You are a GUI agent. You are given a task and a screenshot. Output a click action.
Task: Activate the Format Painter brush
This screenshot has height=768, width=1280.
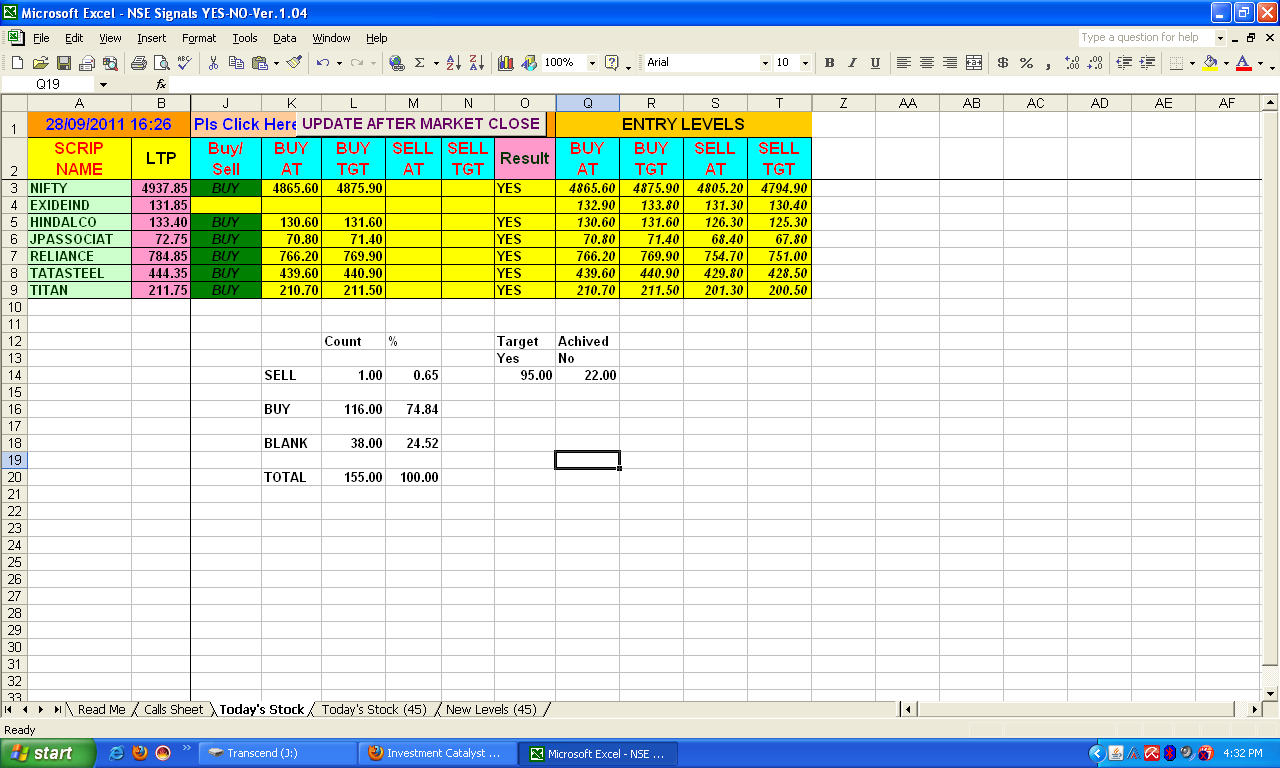[x=294, y=63]
